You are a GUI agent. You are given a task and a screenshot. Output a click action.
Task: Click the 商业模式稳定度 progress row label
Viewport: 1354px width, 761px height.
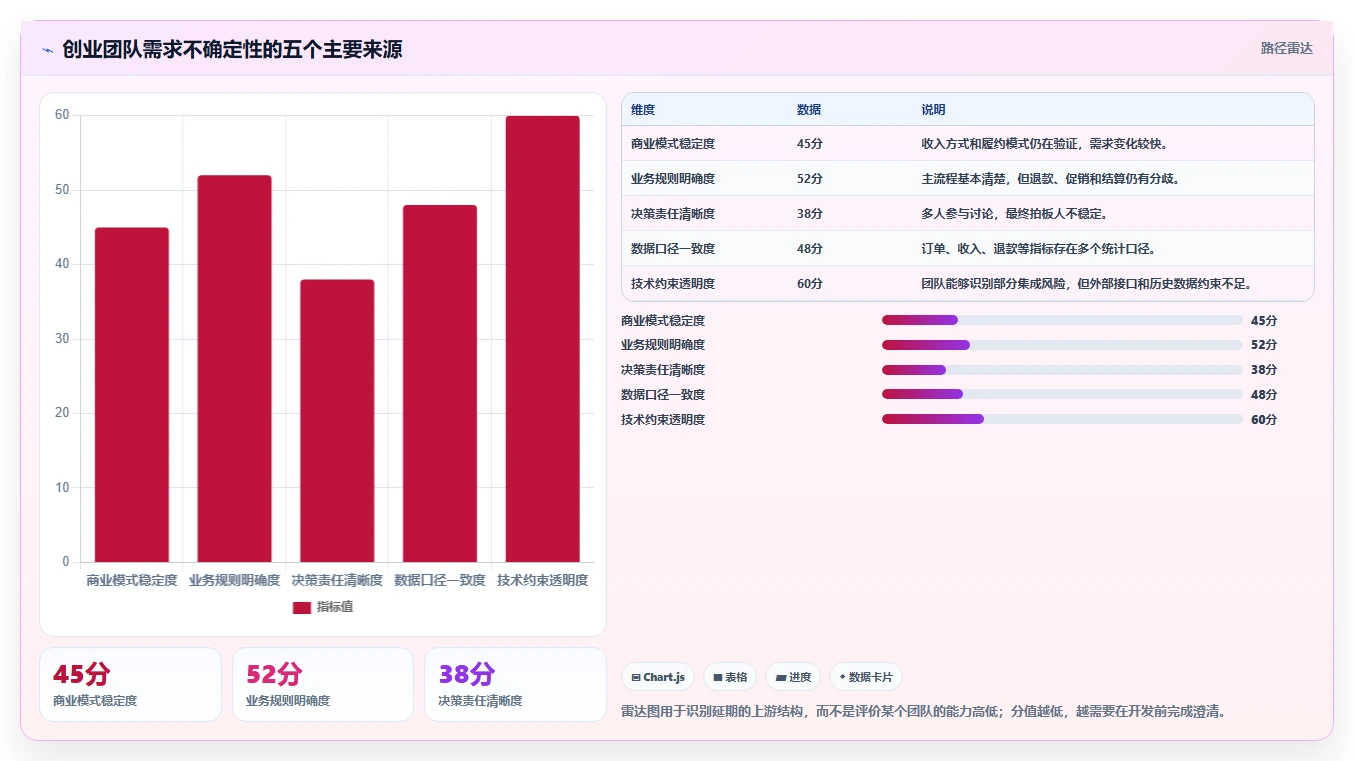(663, 320)
